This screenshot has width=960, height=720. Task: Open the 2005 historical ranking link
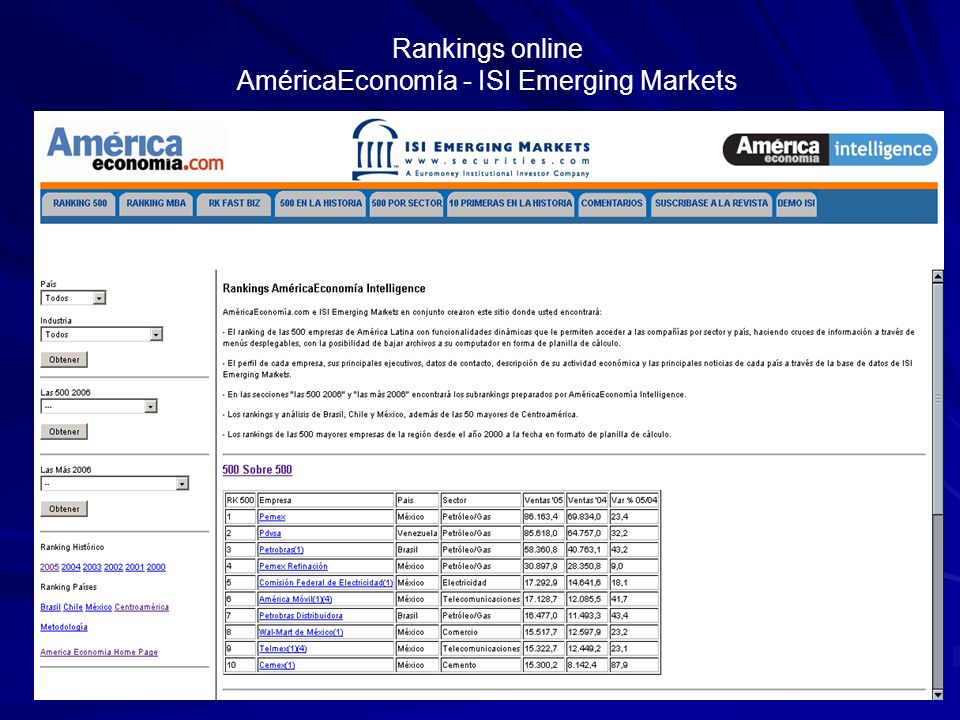49,568
